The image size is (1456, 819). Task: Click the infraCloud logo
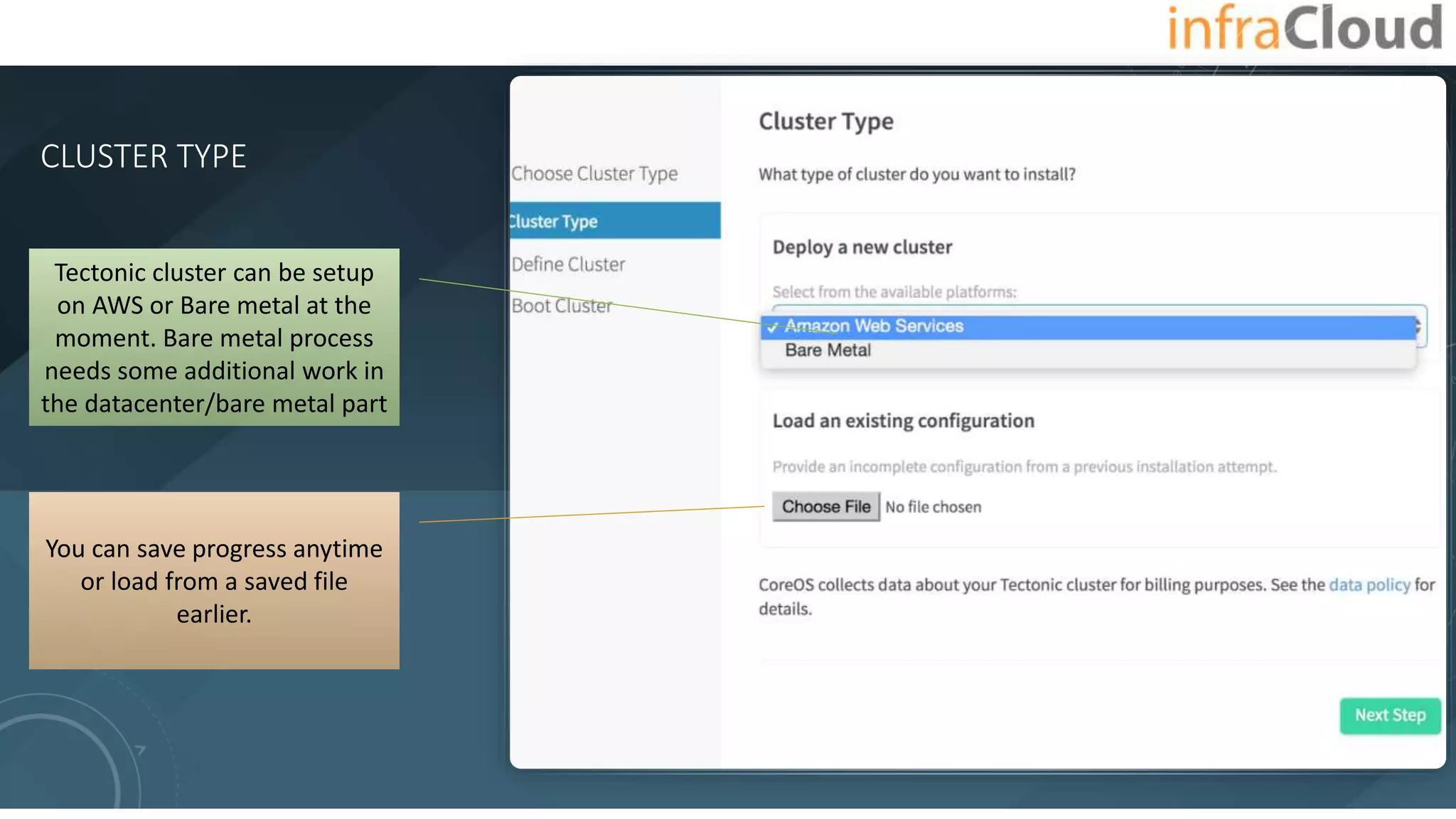point(1304,28)
